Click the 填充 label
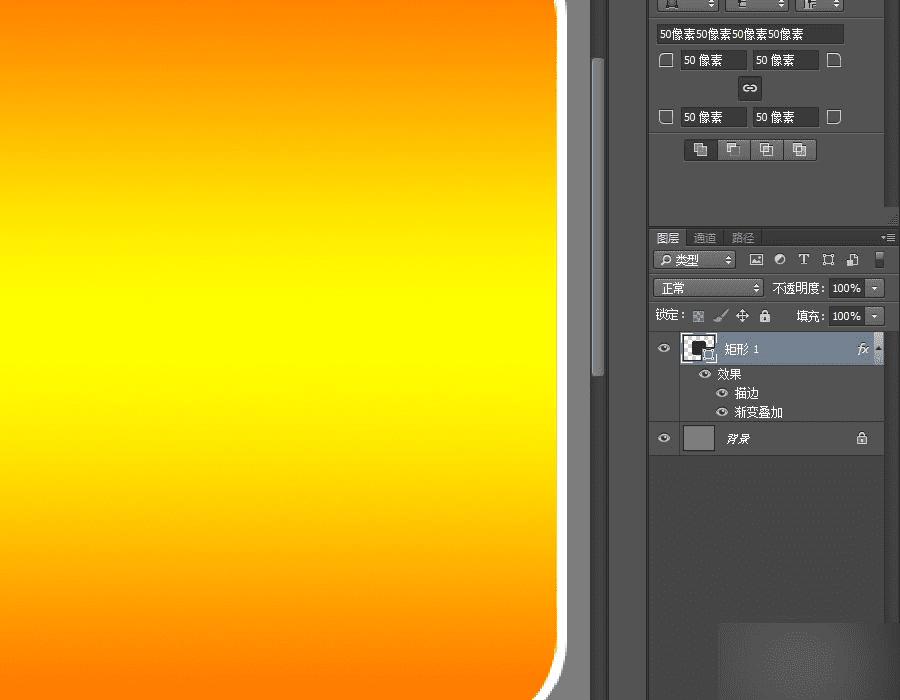Viewport: 900px width, 700px height. pyautogui.click(x=810, y=316)
